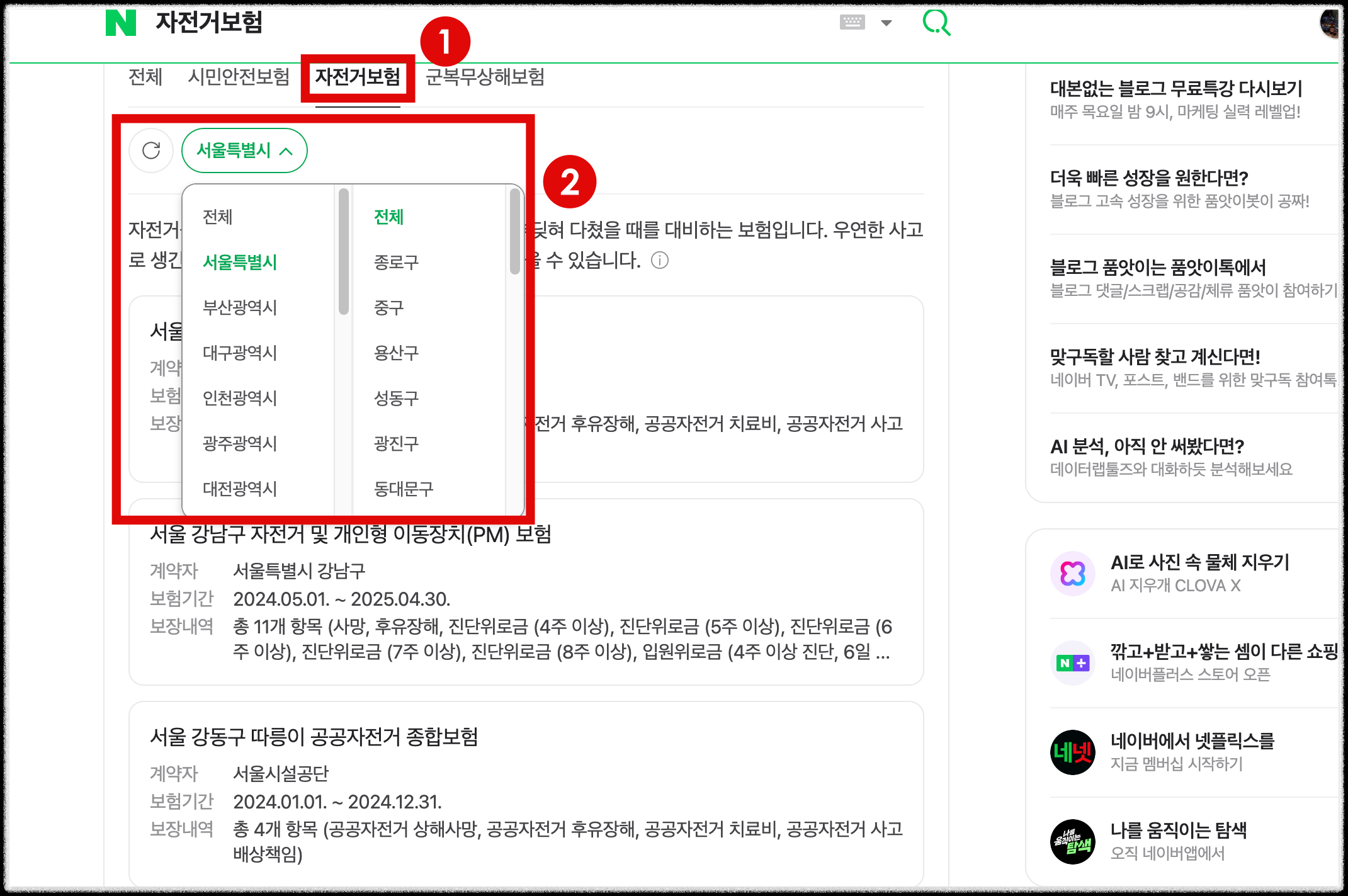Switch to the 시민안전보험 tab
This screenshot has height=896, width=1348.
pyautogui.click(x=238, y=78)
